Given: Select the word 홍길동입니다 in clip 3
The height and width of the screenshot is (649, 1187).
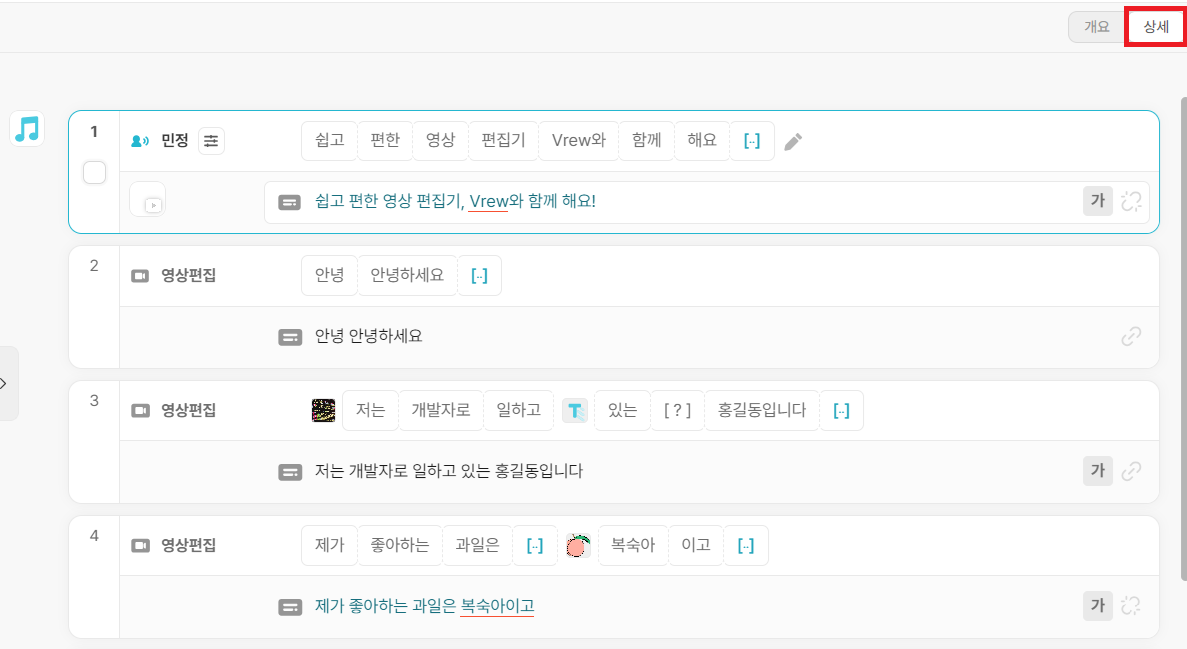Looking at the screenshot, I should tap(762, 410).
